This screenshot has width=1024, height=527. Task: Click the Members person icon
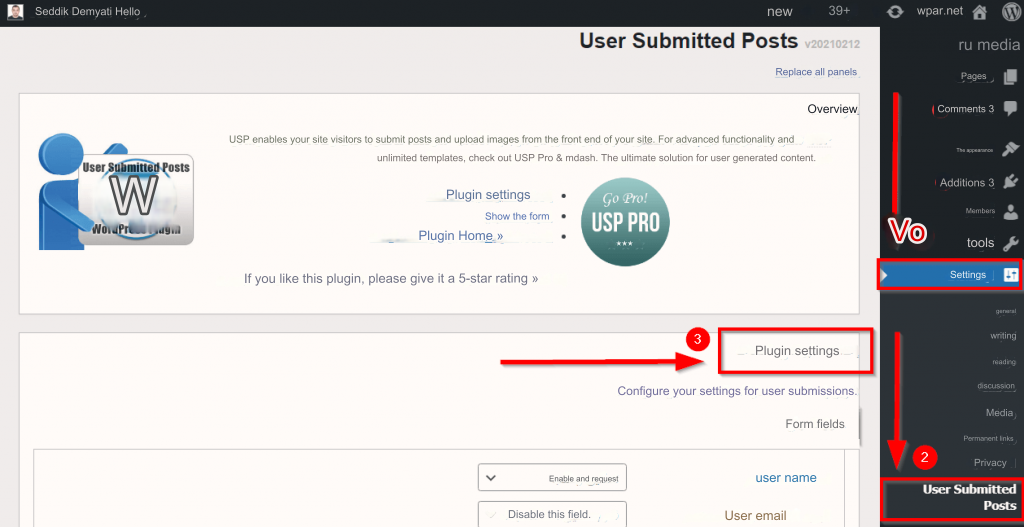(1010, 211)
